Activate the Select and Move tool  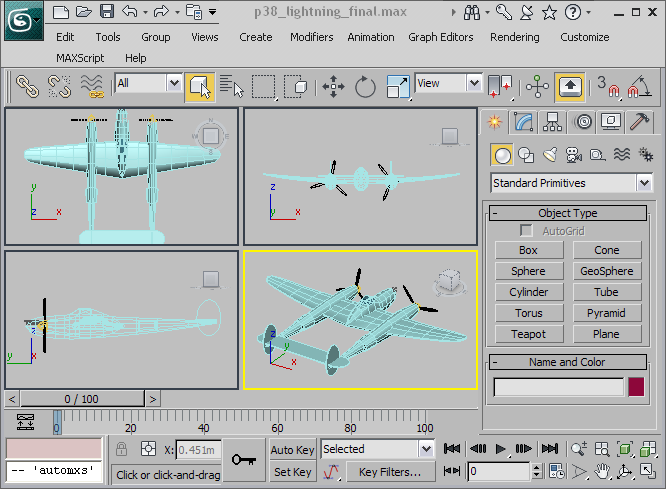coord(333,87)
